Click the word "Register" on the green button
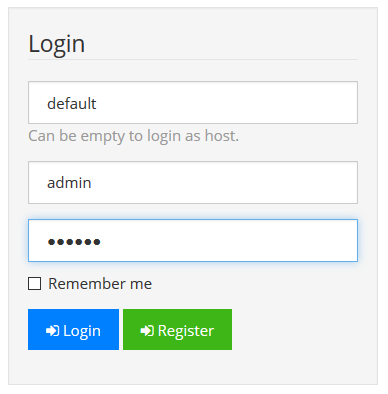 tap(186, 331)
